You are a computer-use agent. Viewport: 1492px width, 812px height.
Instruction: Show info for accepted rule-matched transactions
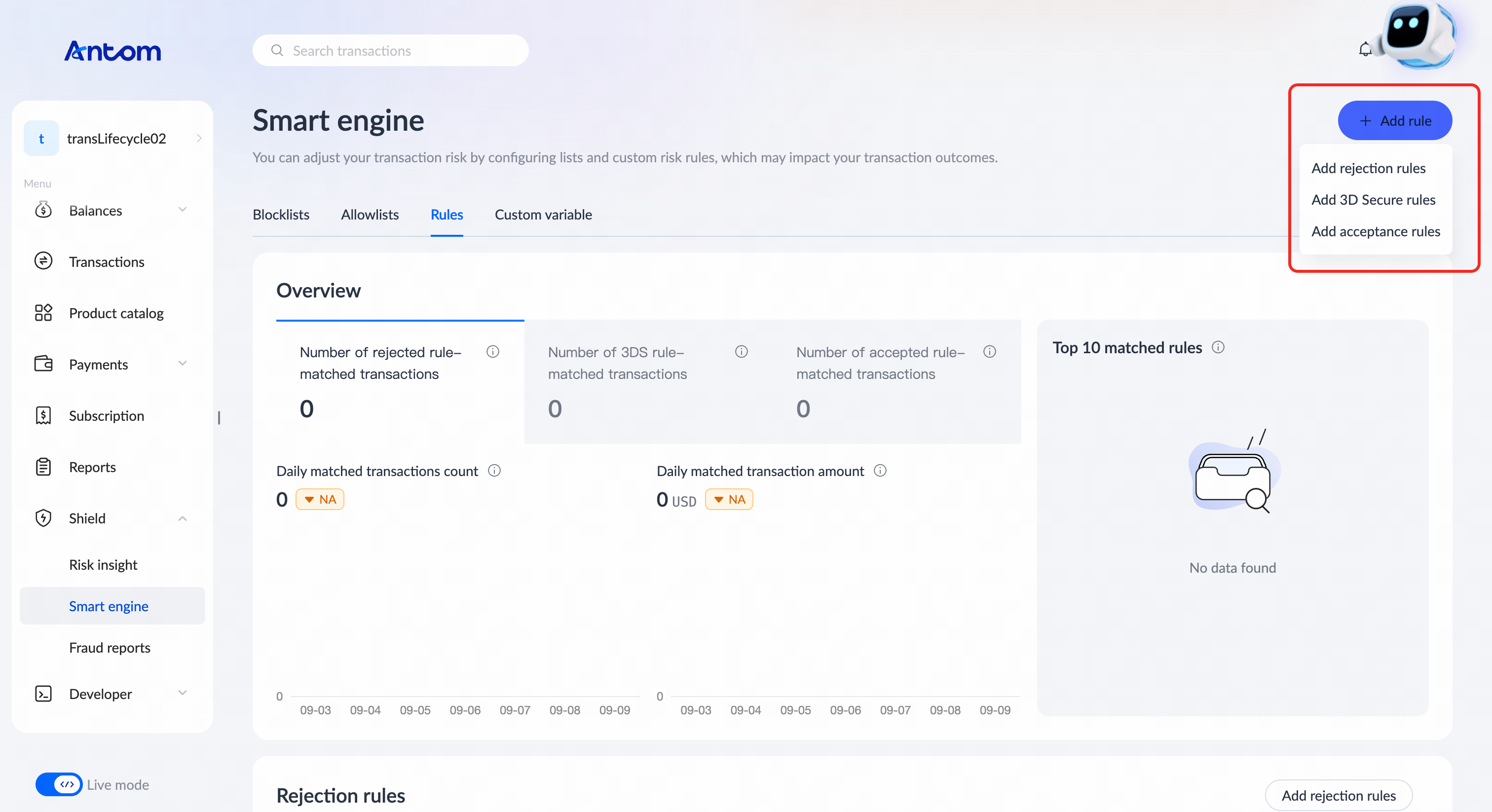[x=990, y=352]
